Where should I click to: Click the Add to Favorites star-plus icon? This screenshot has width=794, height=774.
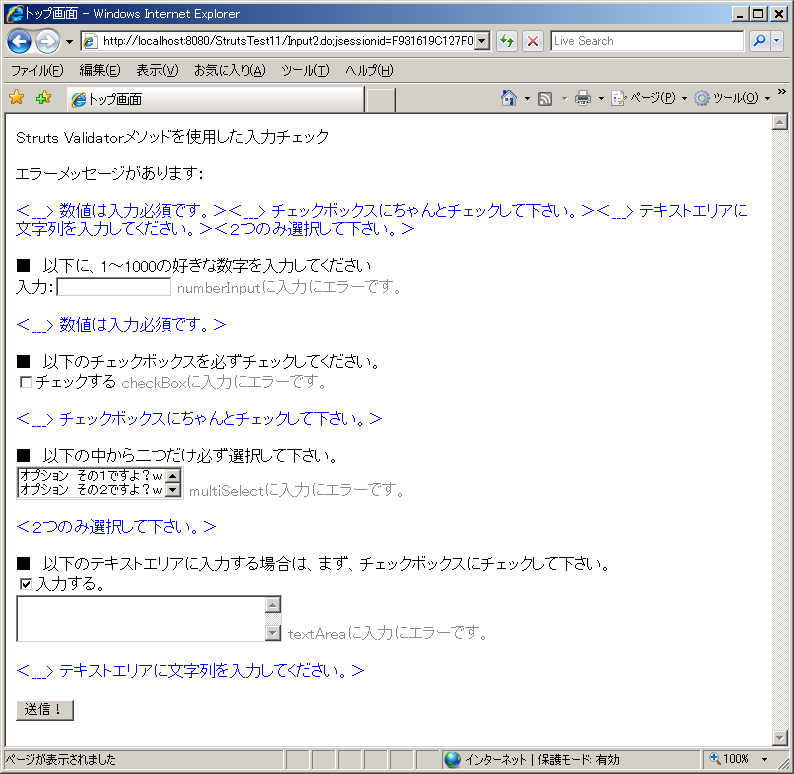tap(44, 97)
